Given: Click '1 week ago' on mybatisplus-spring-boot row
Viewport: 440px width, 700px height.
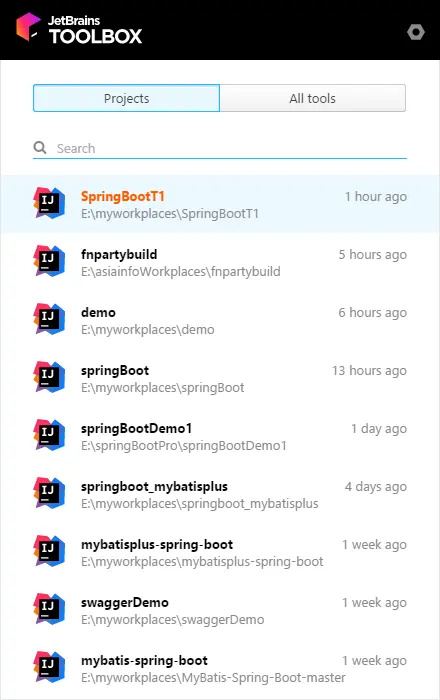Looking at the screenshot, I should [x=374, y=545].
